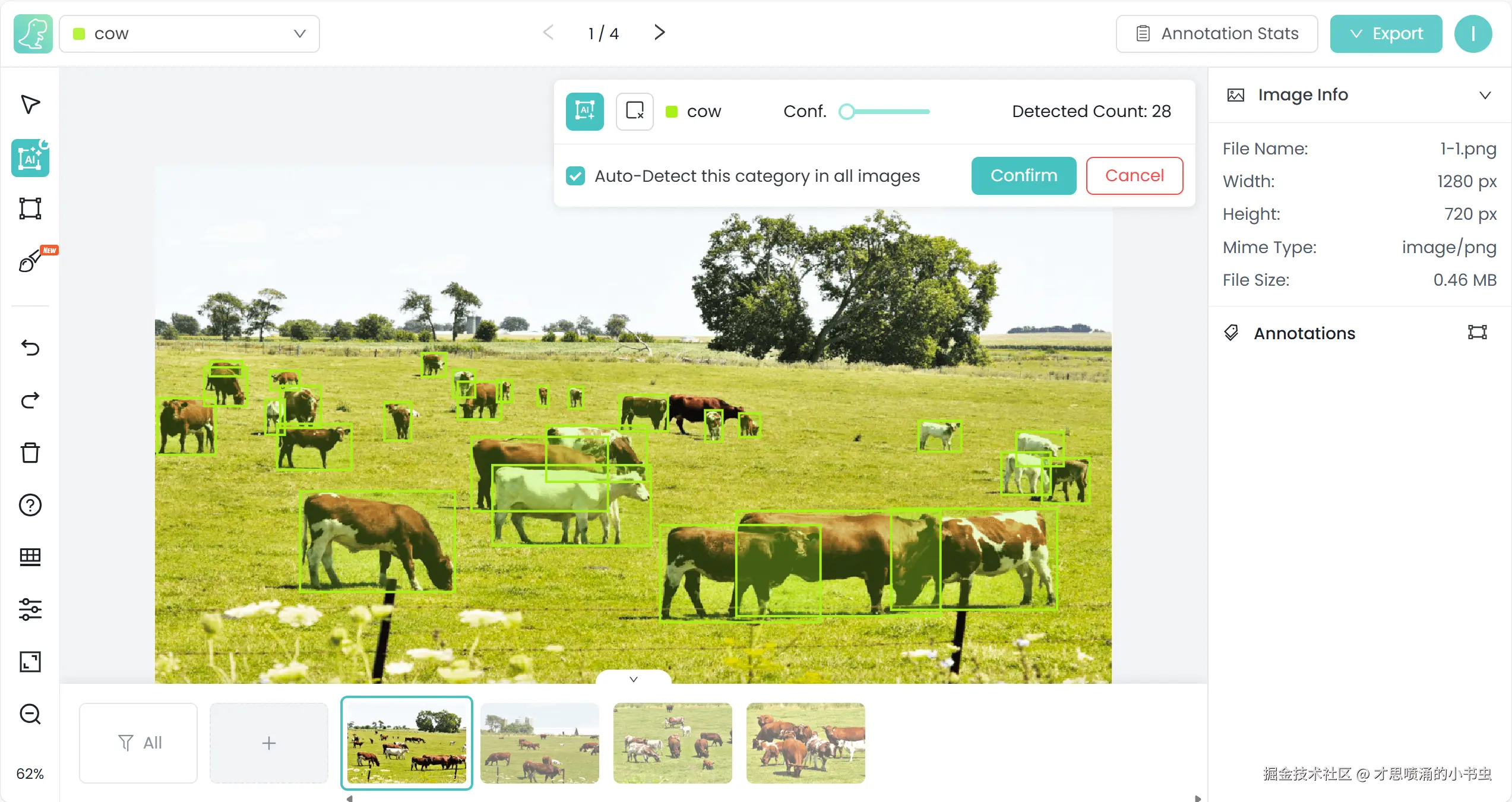Click the redo arrow icon
Image resolution: width=1512 pixels, height=802 pixels.
tap(30, 400)
